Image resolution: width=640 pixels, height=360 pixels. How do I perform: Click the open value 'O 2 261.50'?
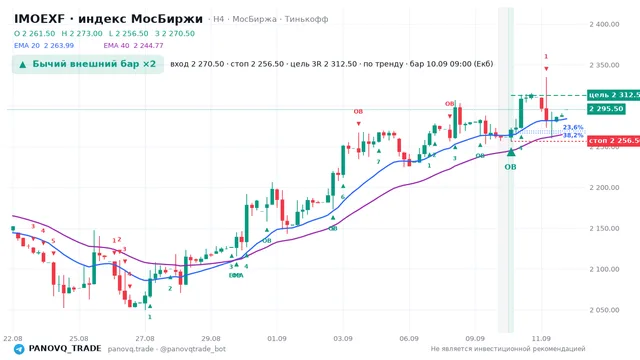[34, 33]
